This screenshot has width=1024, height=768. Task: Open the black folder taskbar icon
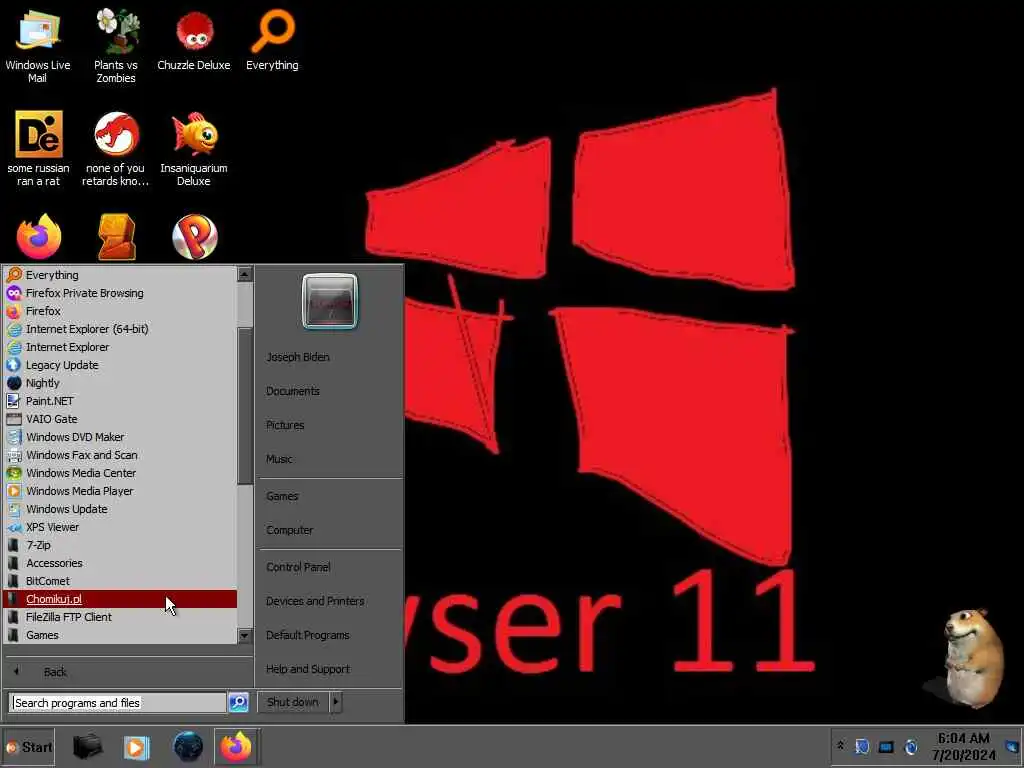tap(88, 747)
